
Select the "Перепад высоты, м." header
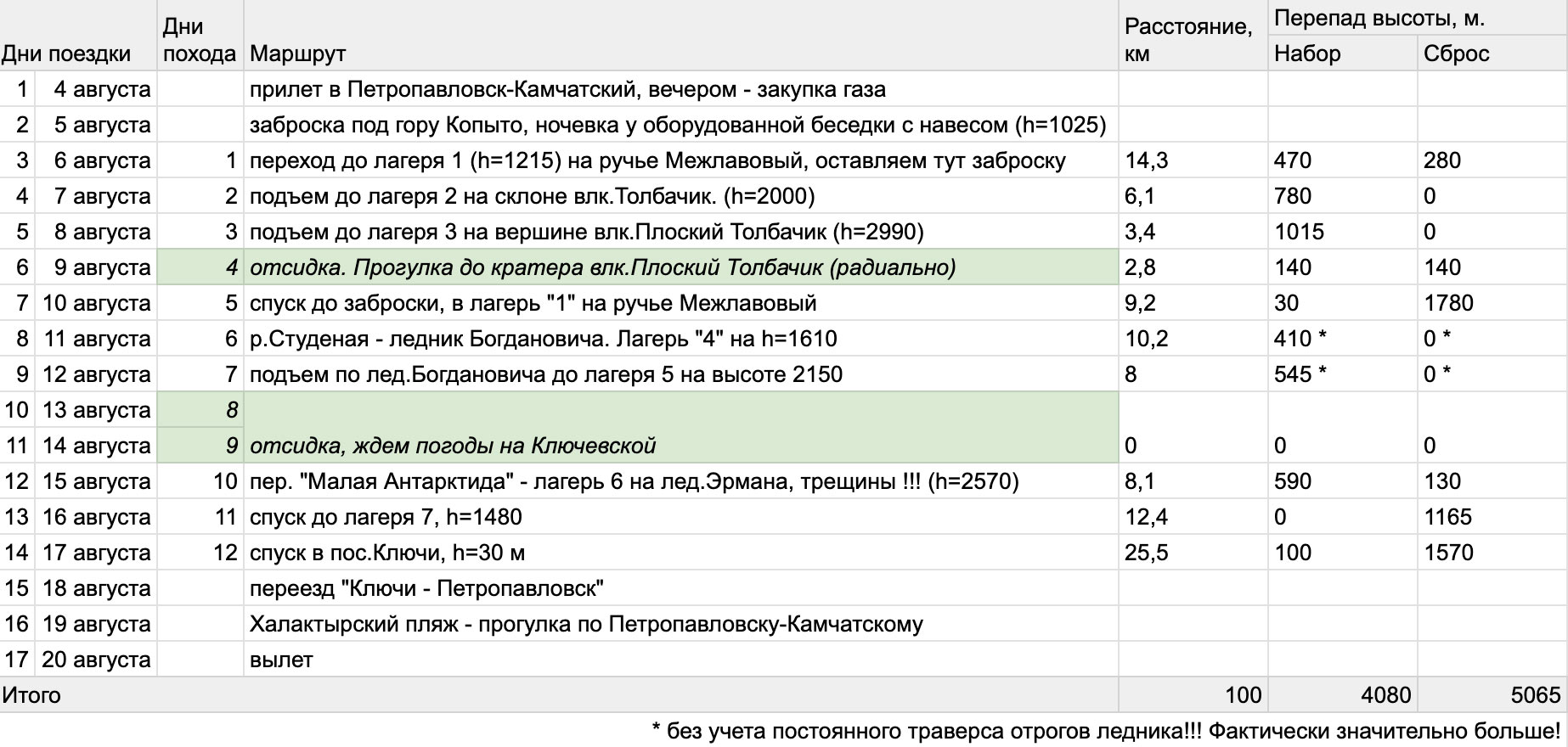click(x=1418, y=17)
